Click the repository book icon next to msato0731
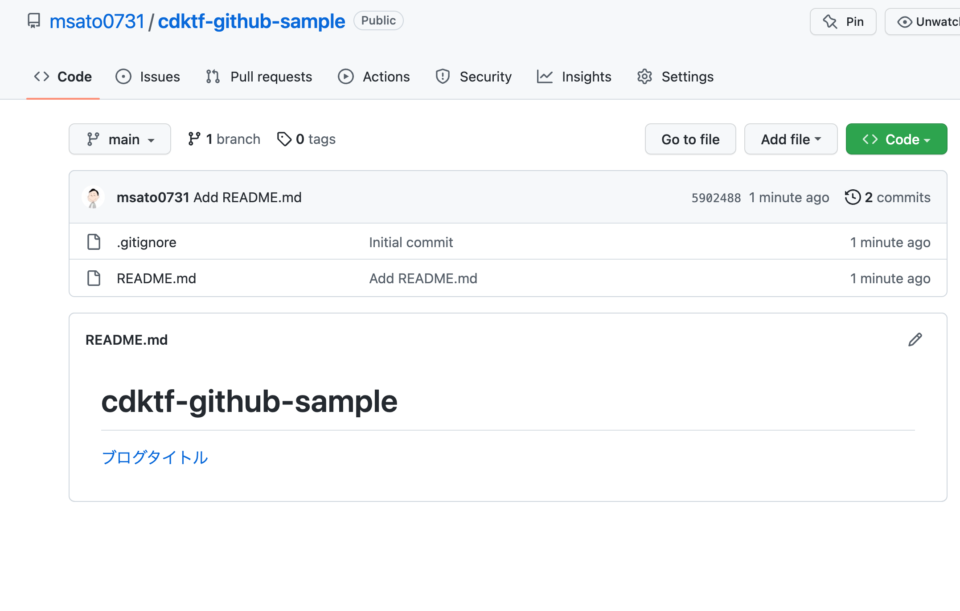This screenshot has height=611, width=960. 33,20
